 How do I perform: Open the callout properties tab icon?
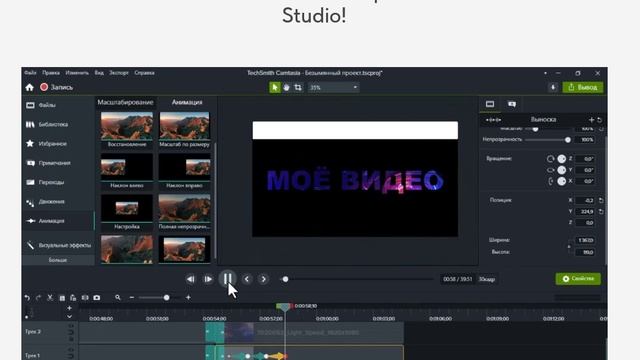512,104
